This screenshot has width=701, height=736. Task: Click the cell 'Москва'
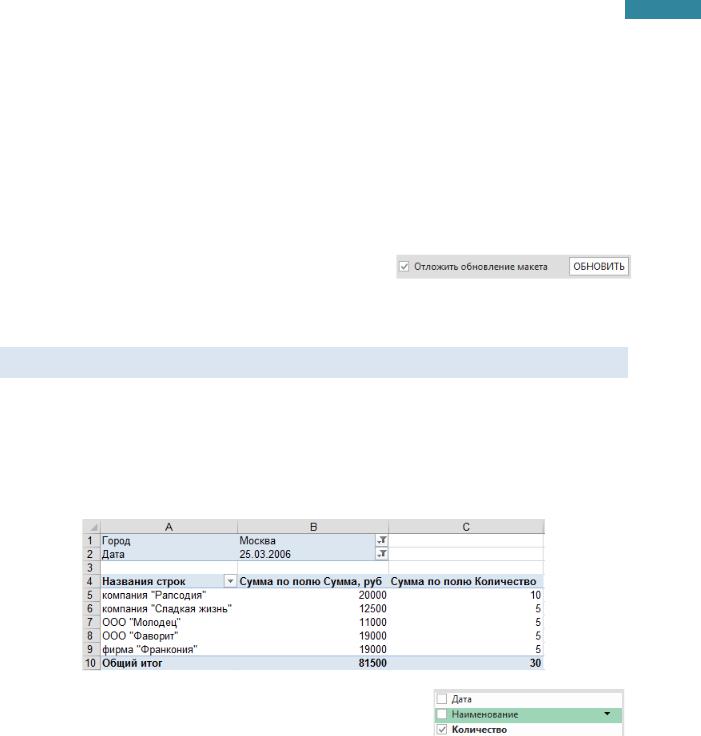313,540
